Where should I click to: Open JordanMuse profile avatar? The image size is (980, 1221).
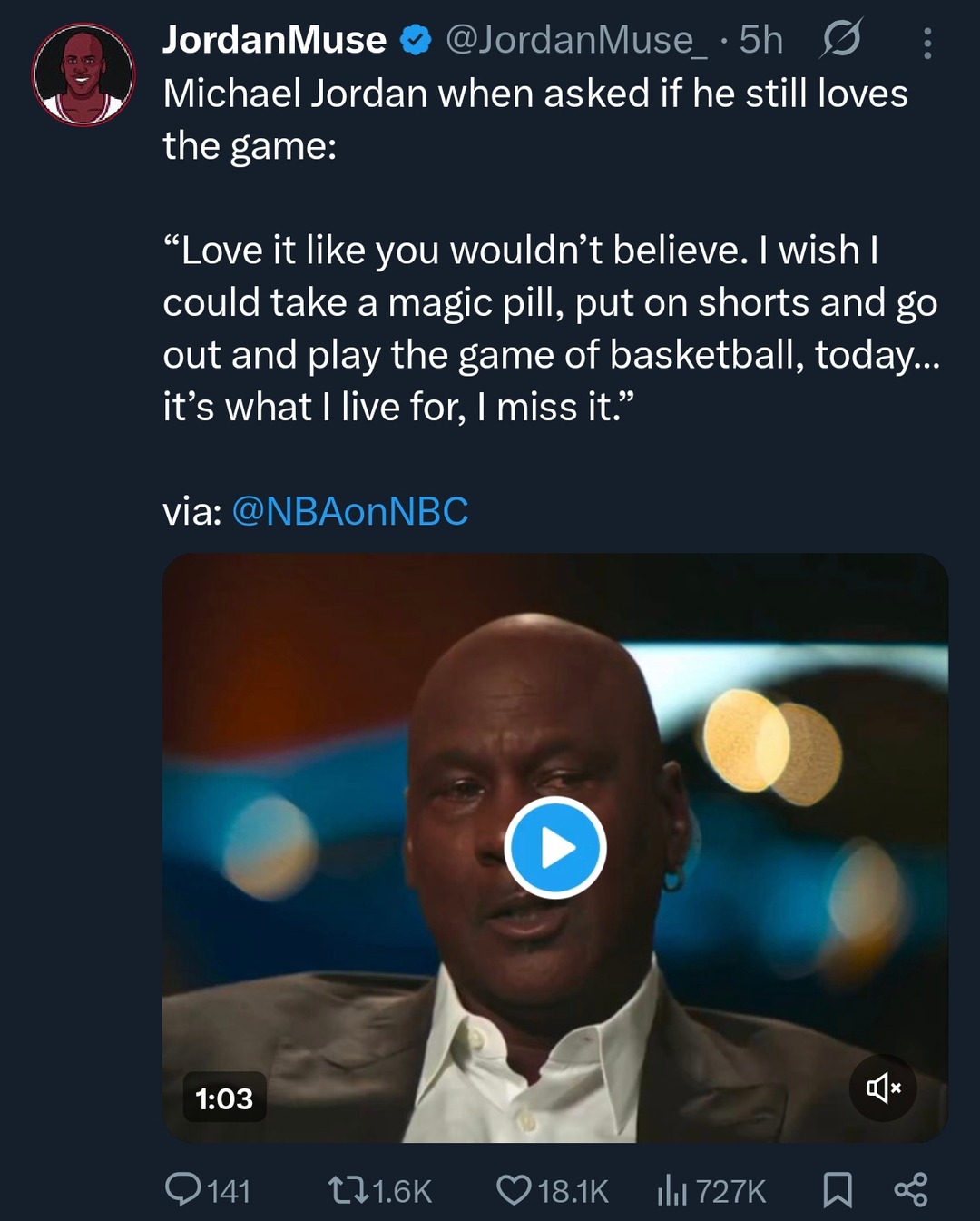click(83, 74)
